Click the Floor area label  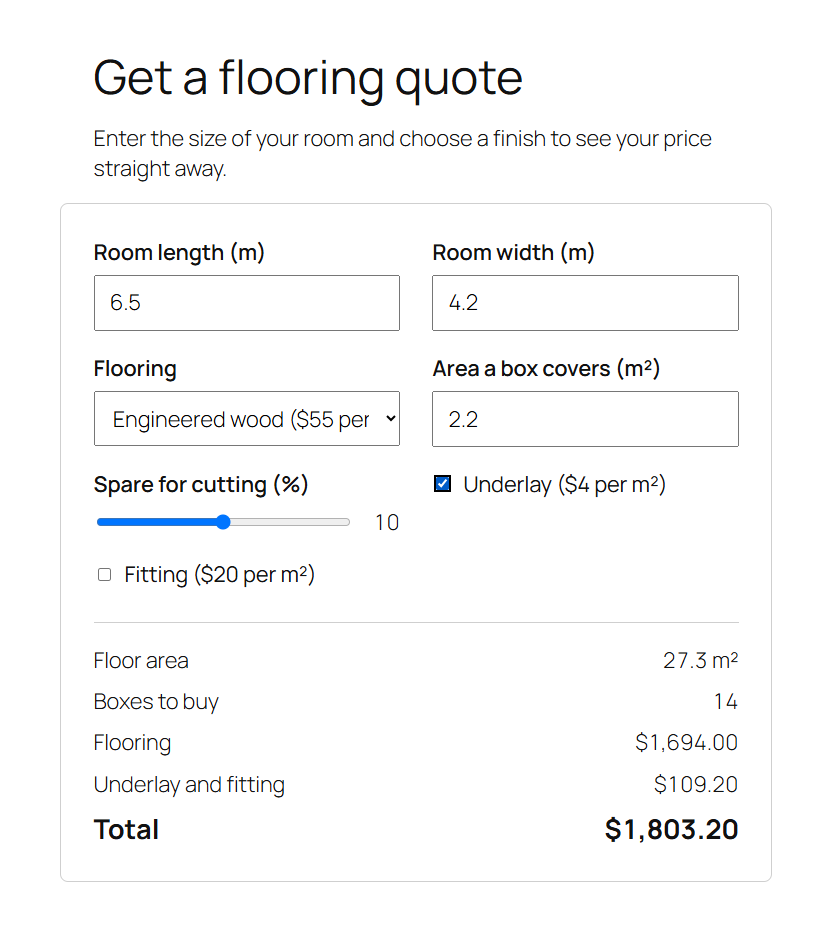141,660
